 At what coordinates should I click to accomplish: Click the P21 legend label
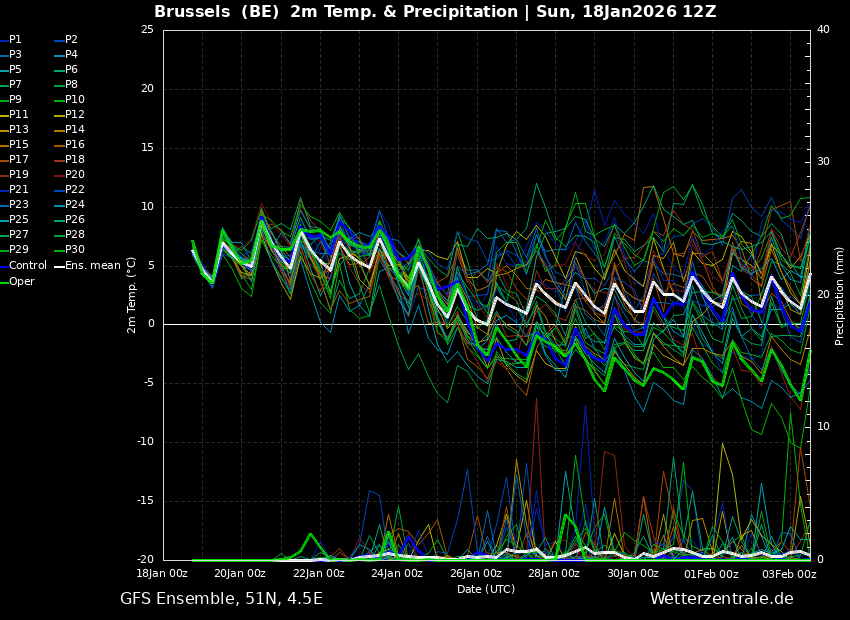[19, 190]
